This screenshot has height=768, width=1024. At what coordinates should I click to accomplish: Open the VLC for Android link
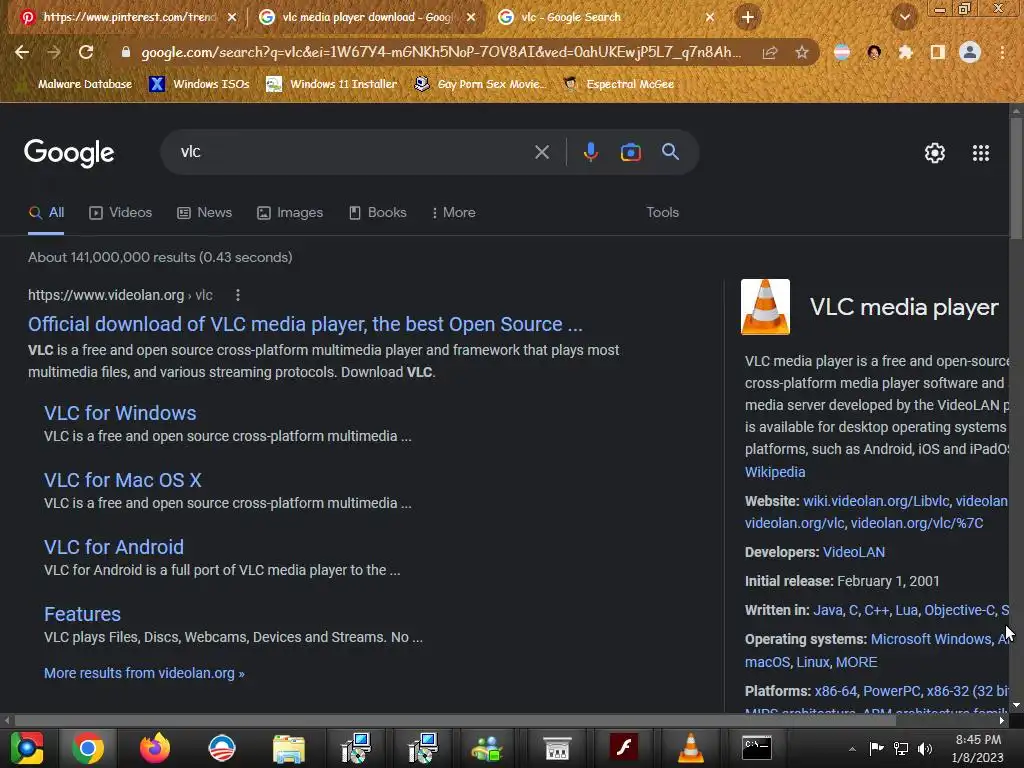tap(114, 547)
